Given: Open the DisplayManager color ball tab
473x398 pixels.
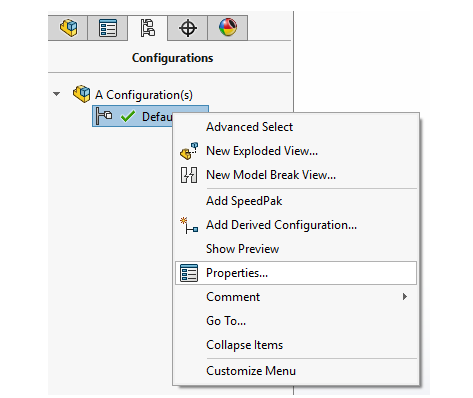Looking at the screenshot, I should point(228,28).
